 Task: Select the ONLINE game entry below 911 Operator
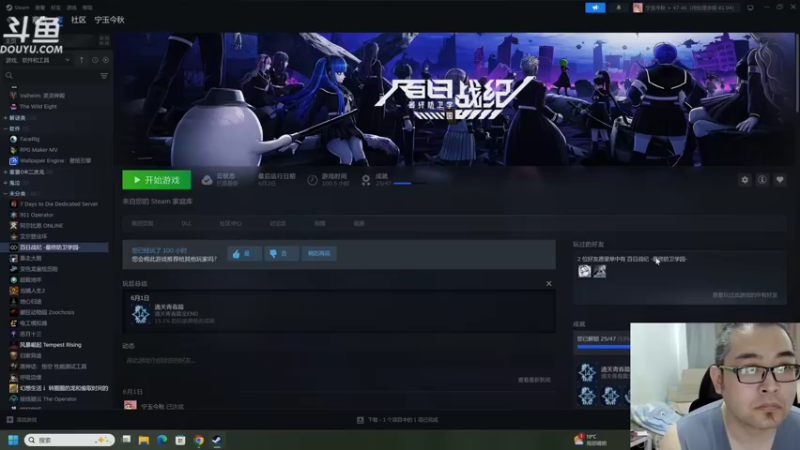click(41, 226)
